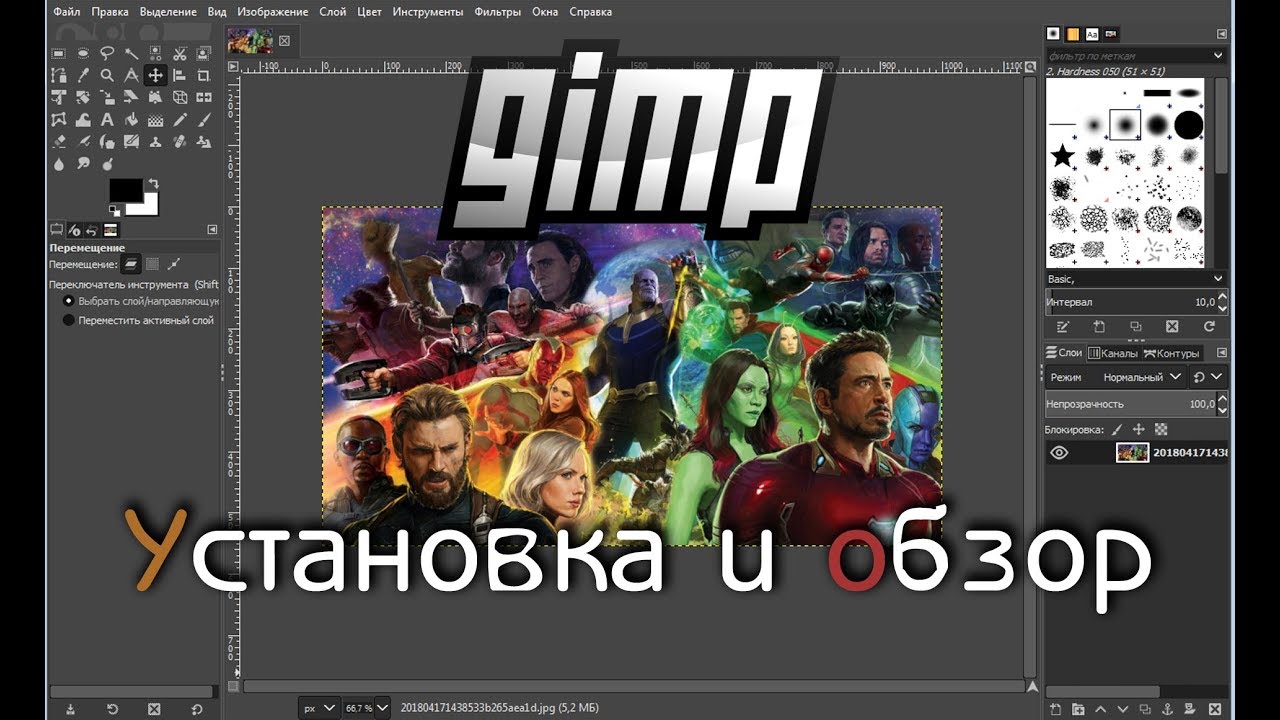The image size is (1280, 720).
Task: Select the Bucket Fill tool
Action: [x=131, y=119]
